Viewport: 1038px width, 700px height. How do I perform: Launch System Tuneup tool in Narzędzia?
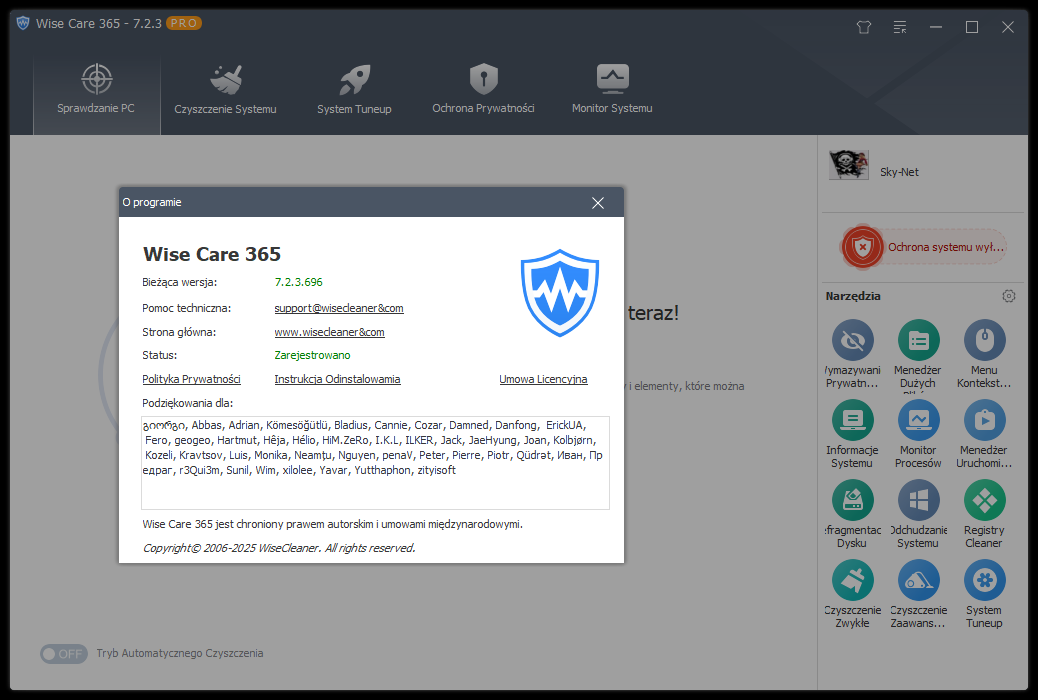click(984, 595)
